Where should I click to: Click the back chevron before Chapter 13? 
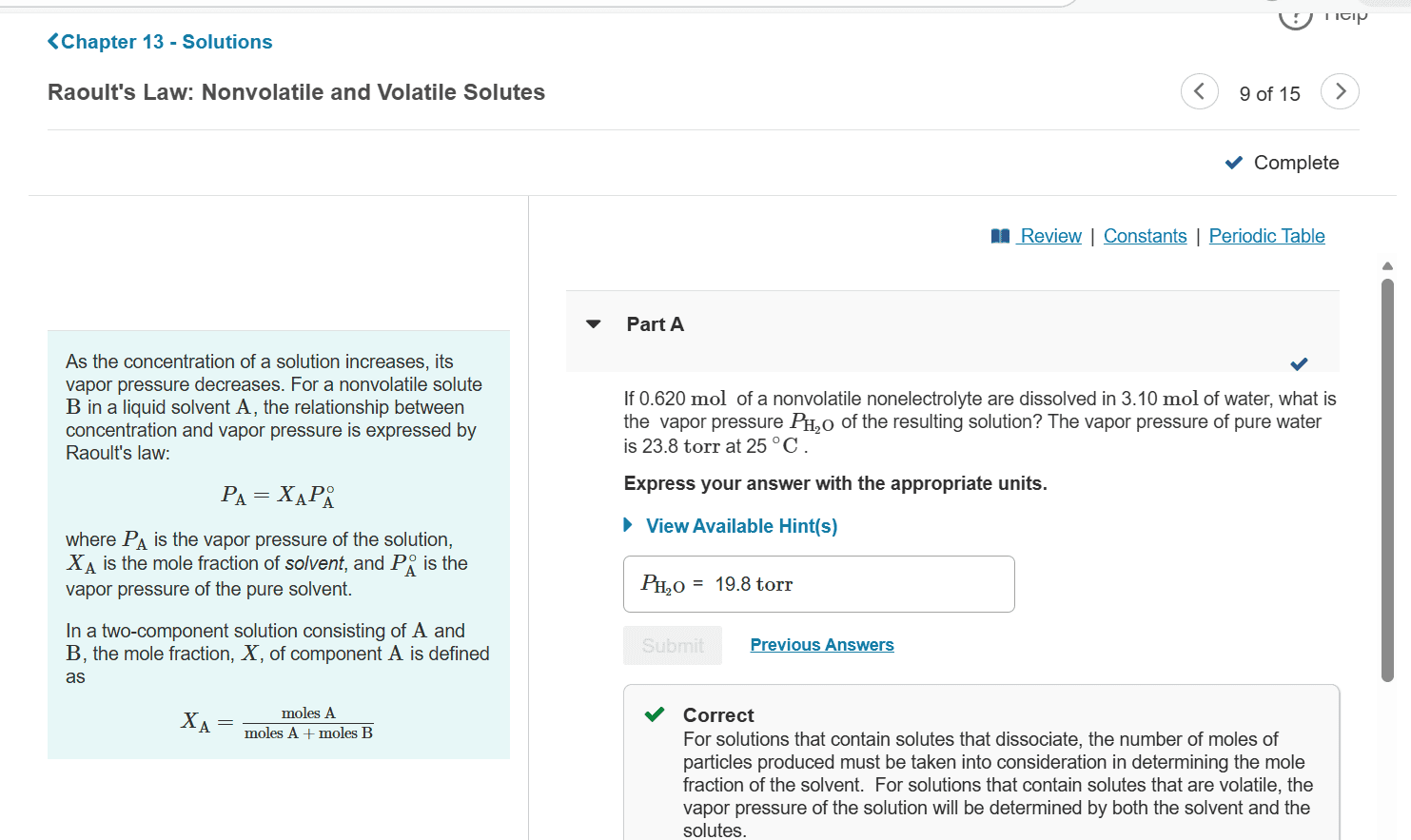point(53,41)
